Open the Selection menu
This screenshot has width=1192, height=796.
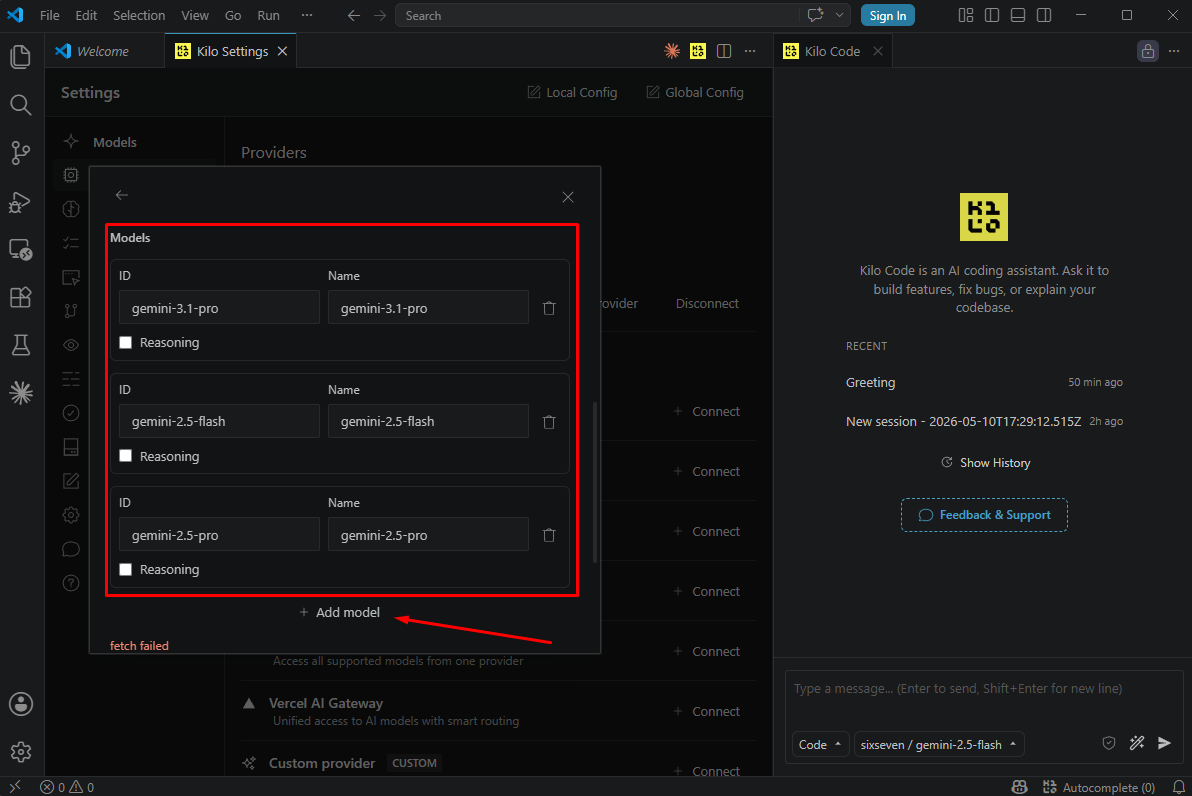pyautogui.click(x=139, y=15)
